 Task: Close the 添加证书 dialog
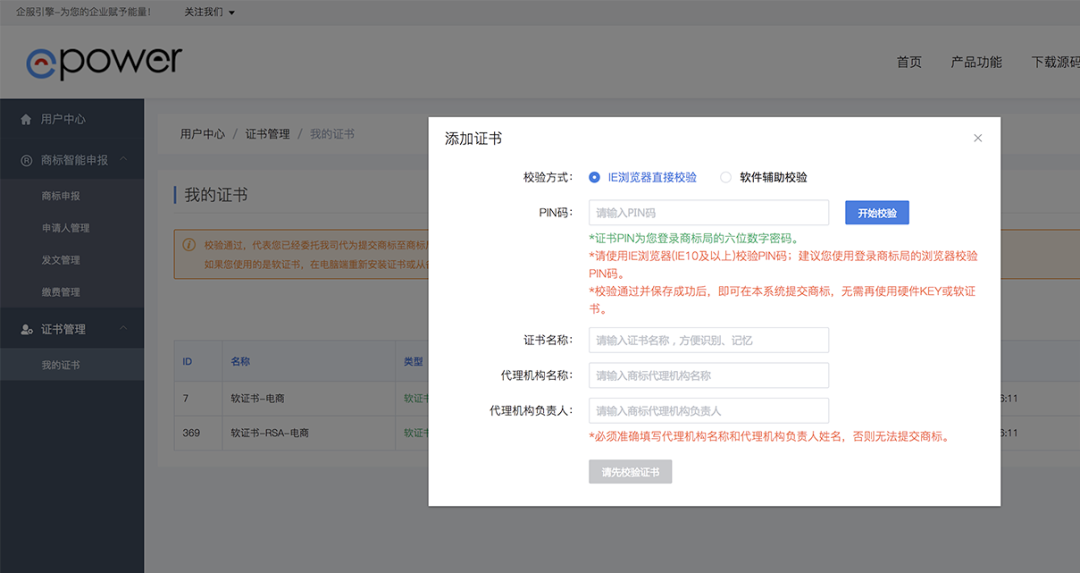977,138
